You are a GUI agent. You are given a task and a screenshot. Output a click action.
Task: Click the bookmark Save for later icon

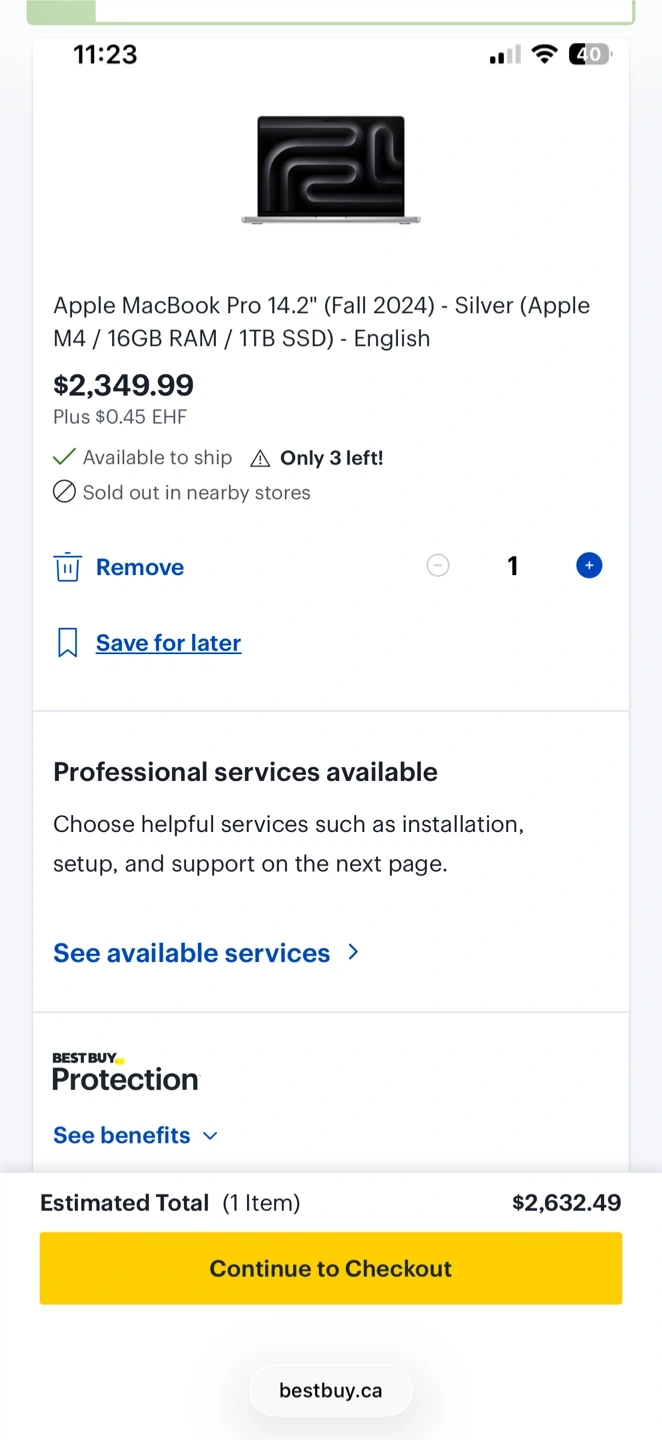coord(67,643)
